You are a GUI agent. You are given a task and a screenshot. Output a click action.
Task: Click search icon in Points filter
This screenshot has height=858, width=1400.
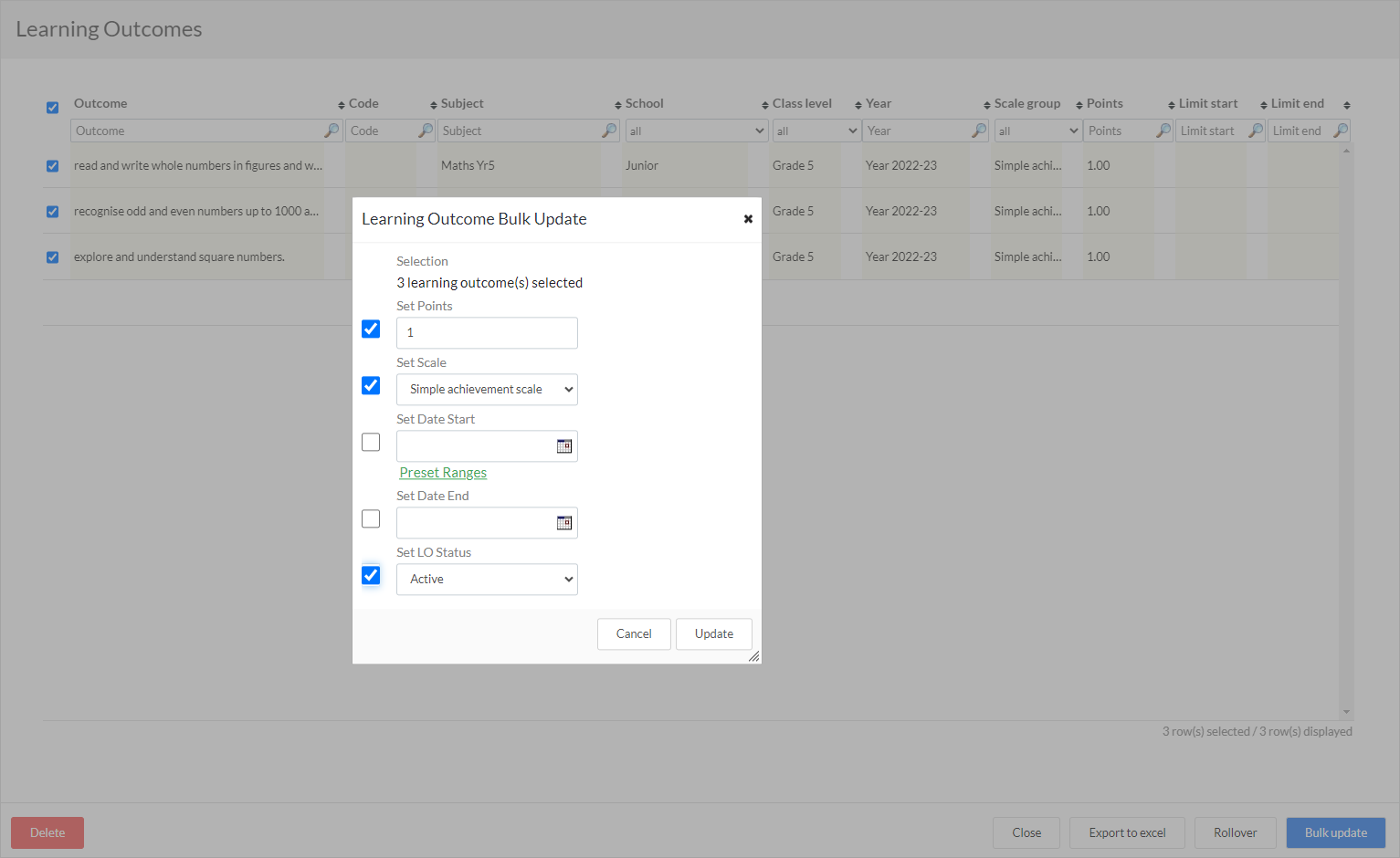(1163, 131)
